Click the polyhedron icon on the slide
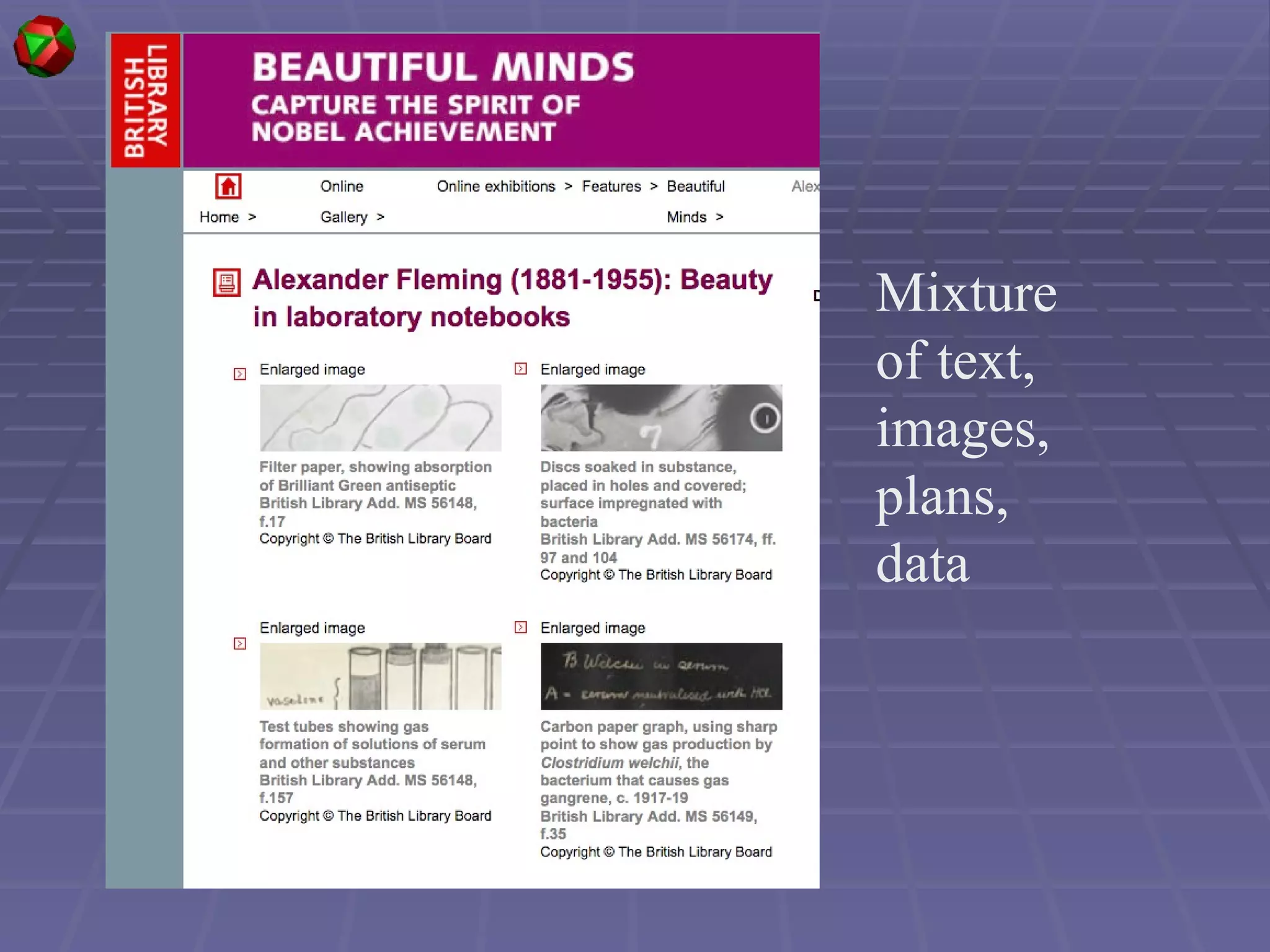1270x952 pixels. click(x=45, y=46)
